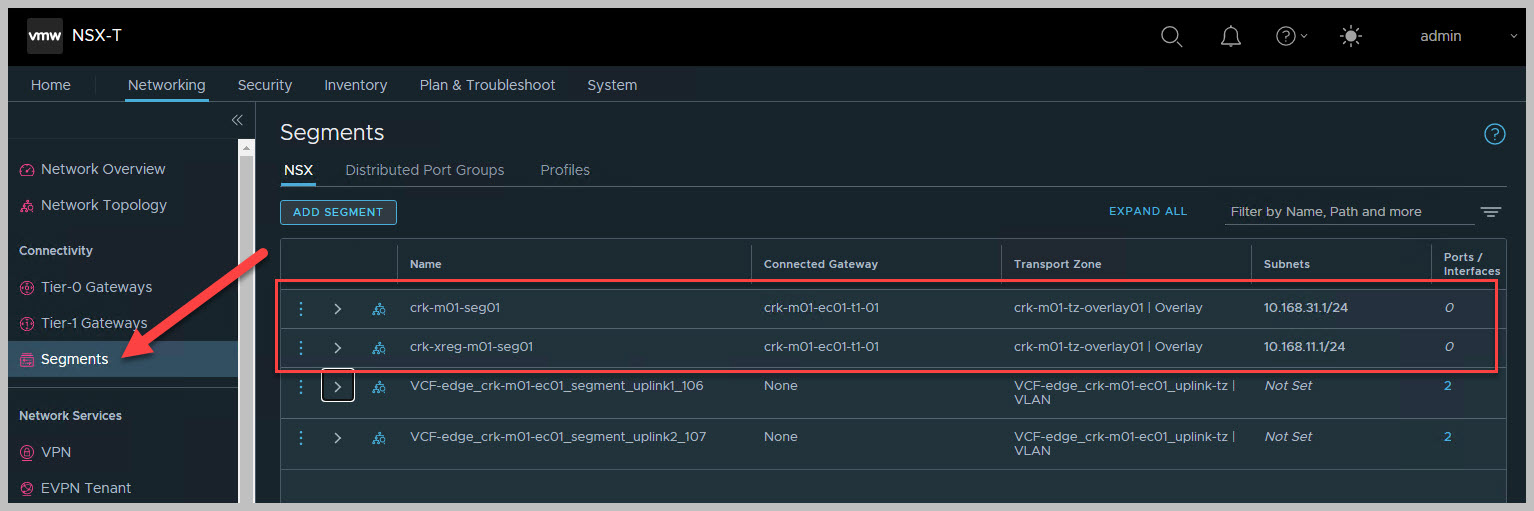Expand the crk-m01-seg01 segment row
The height and width of the screenshot is (511, 1534).
tap(338, 308)
